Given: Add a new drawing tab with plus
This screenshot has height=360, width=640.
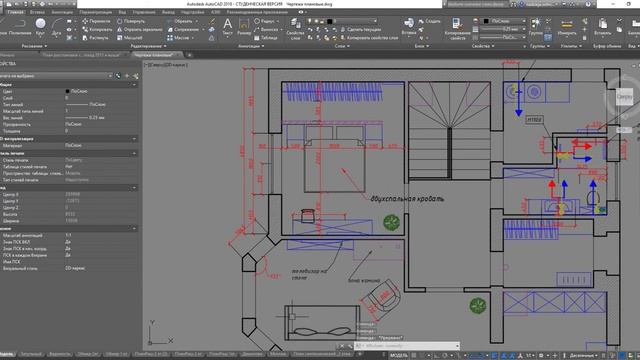Looking at the screenshot, I should click(x=189, y=55).
